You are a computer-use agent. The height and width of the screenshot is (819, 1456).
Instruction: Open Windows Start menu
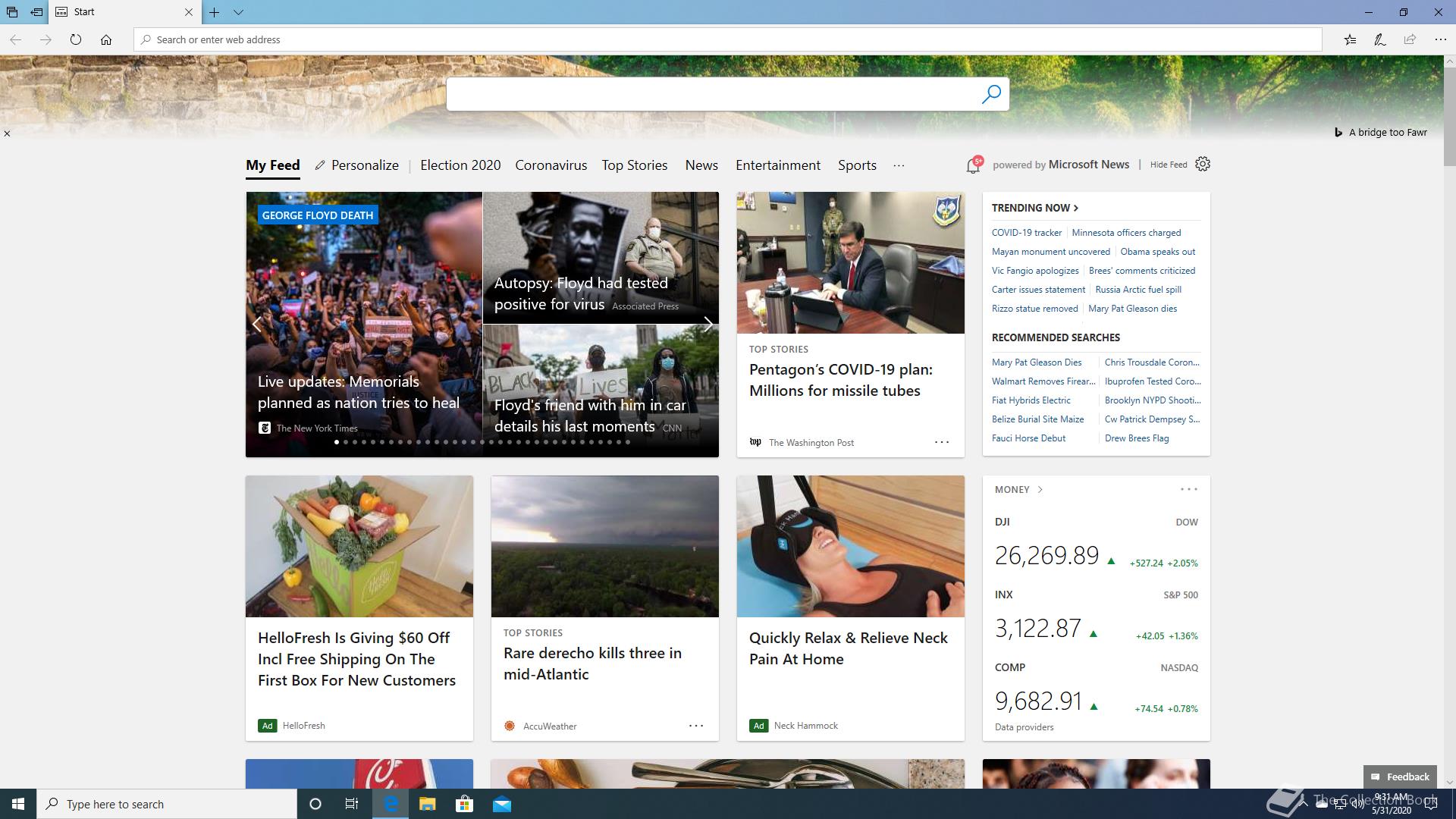point(18,804)
